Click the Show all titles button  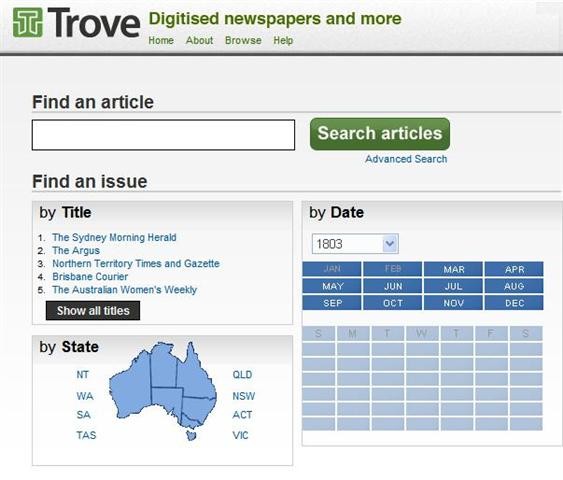click(x=93, y=311)
